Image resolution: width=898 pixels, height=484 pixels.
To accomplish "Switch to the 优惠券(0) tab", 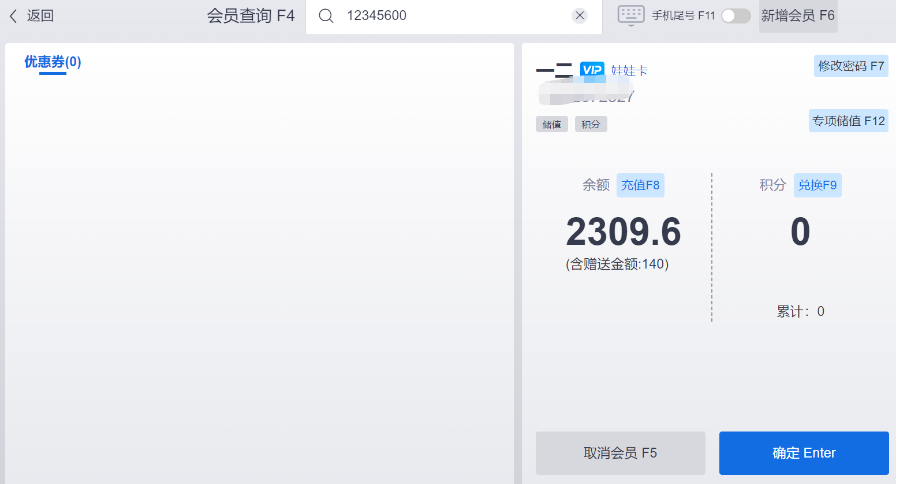I will (x=52, y=62).
